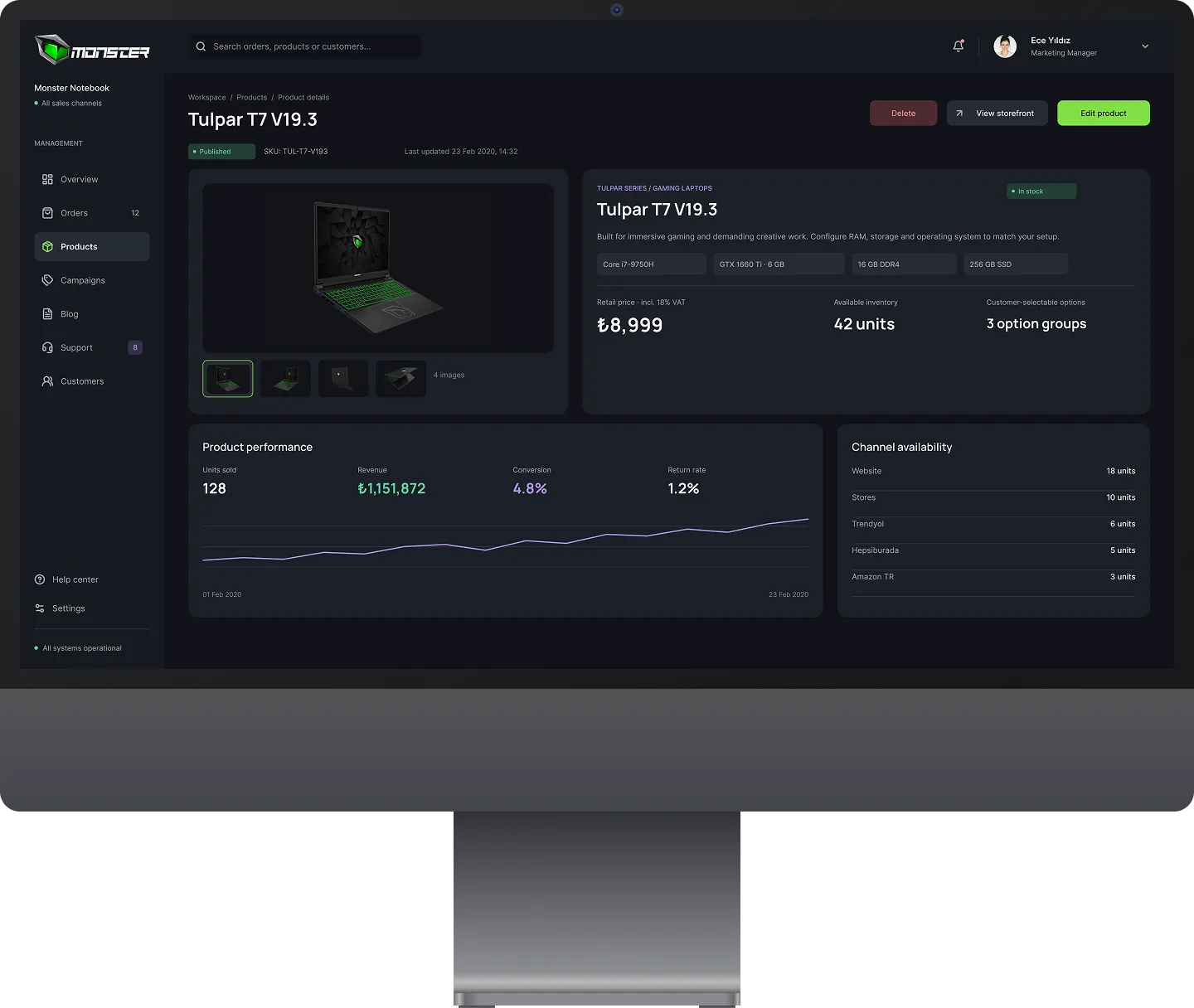Click the Orders count badge 12
This screenshot has height=1008, width=1194.
(x=135, y=213)
